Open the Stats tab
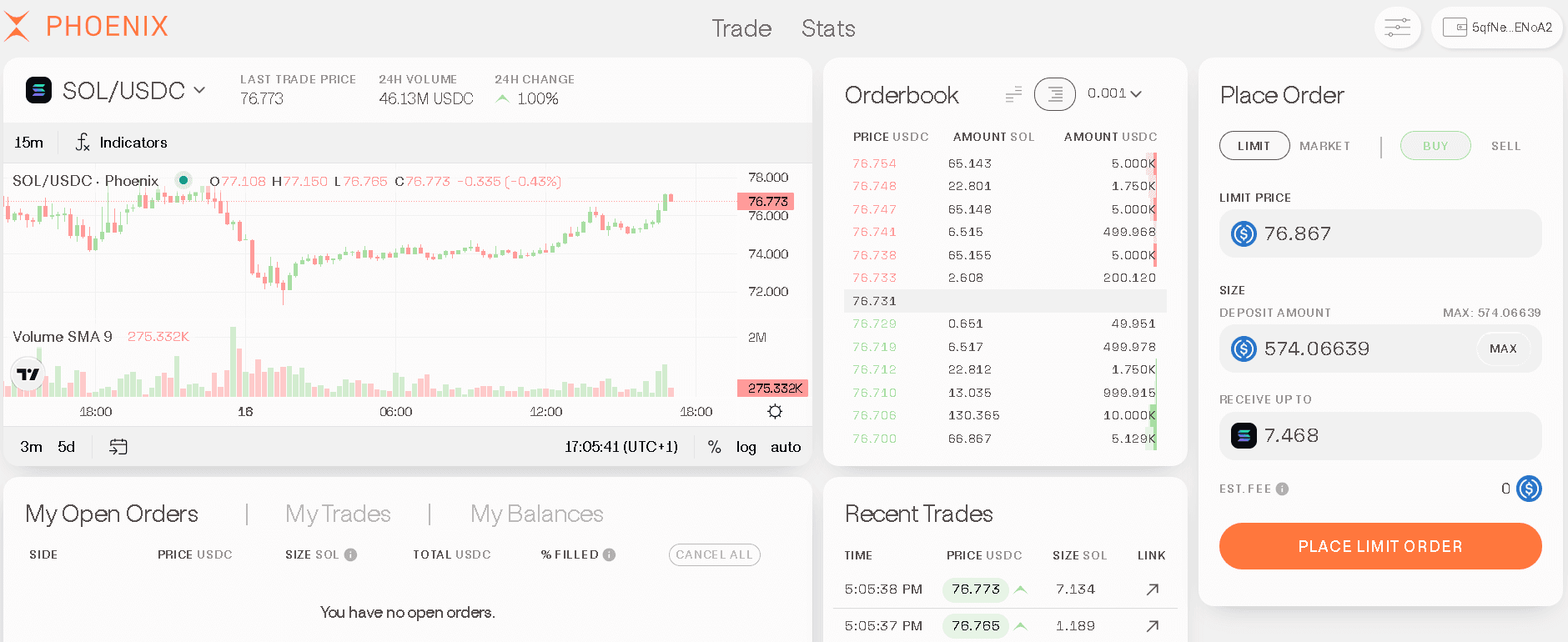 (x=828, y=28)
